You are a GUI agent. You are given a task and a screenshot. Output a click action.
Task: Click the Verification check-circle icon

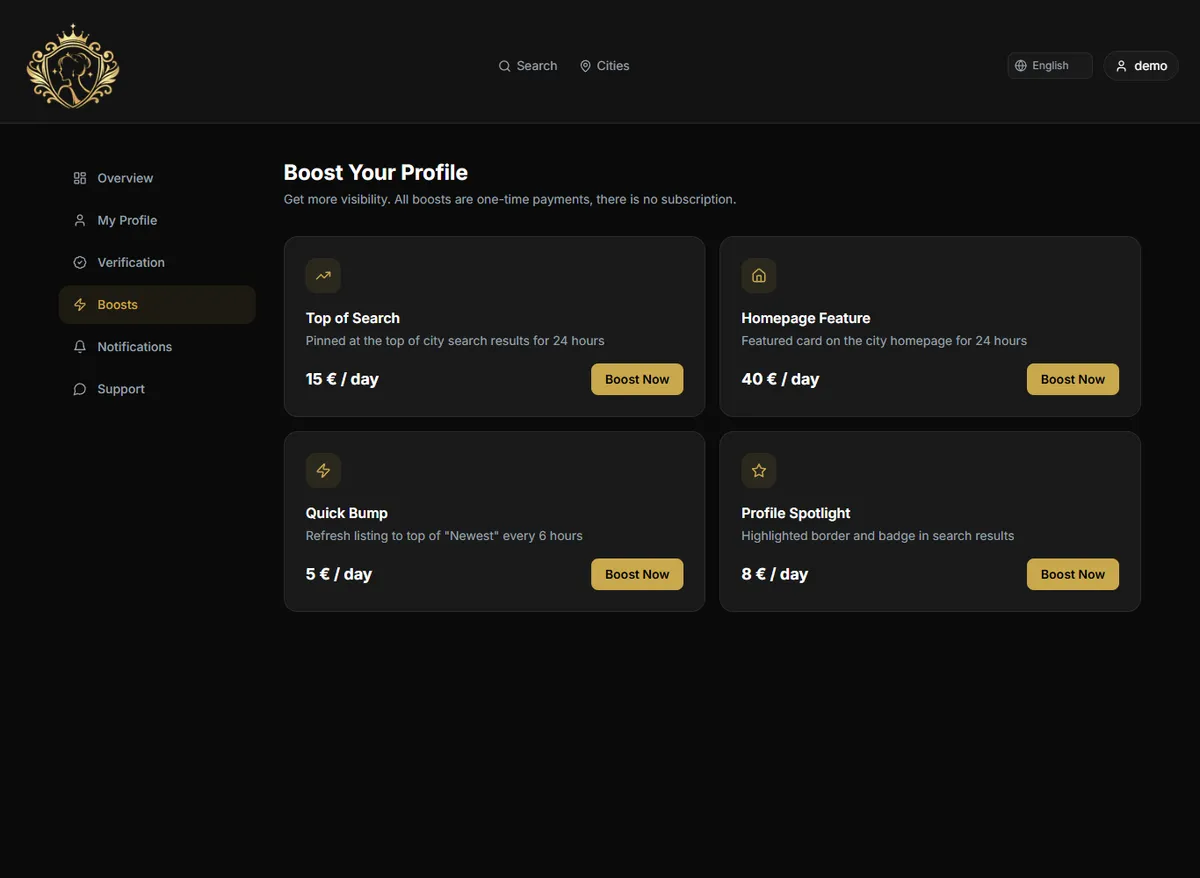[80, 262]
